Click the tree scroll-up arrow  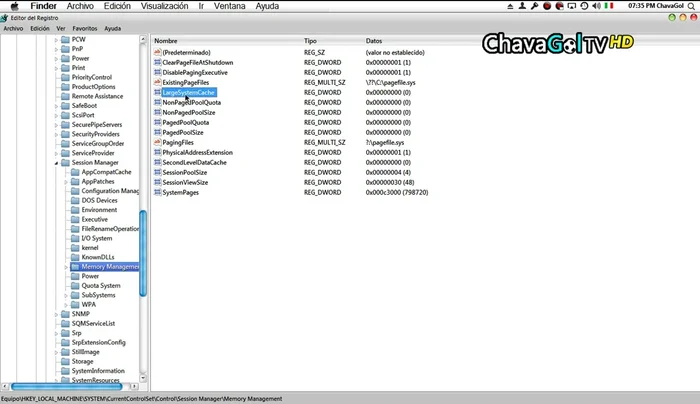143,39
